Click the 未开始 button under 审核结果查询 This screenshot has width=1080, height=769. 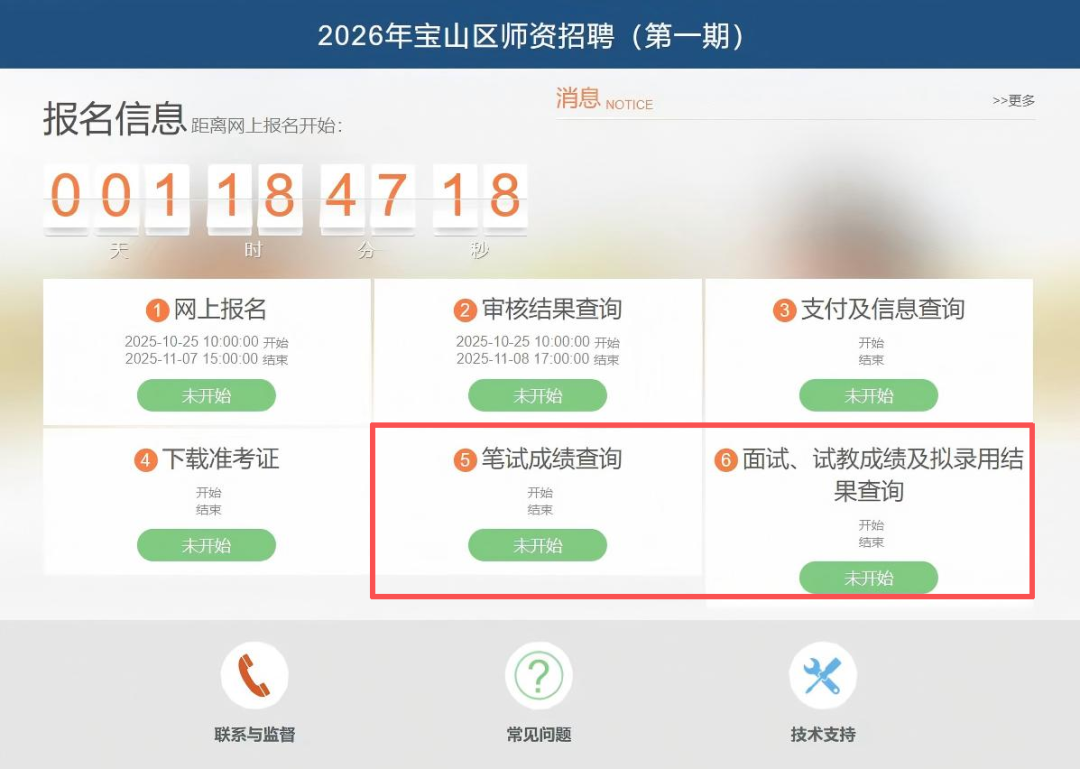(537, 396)
